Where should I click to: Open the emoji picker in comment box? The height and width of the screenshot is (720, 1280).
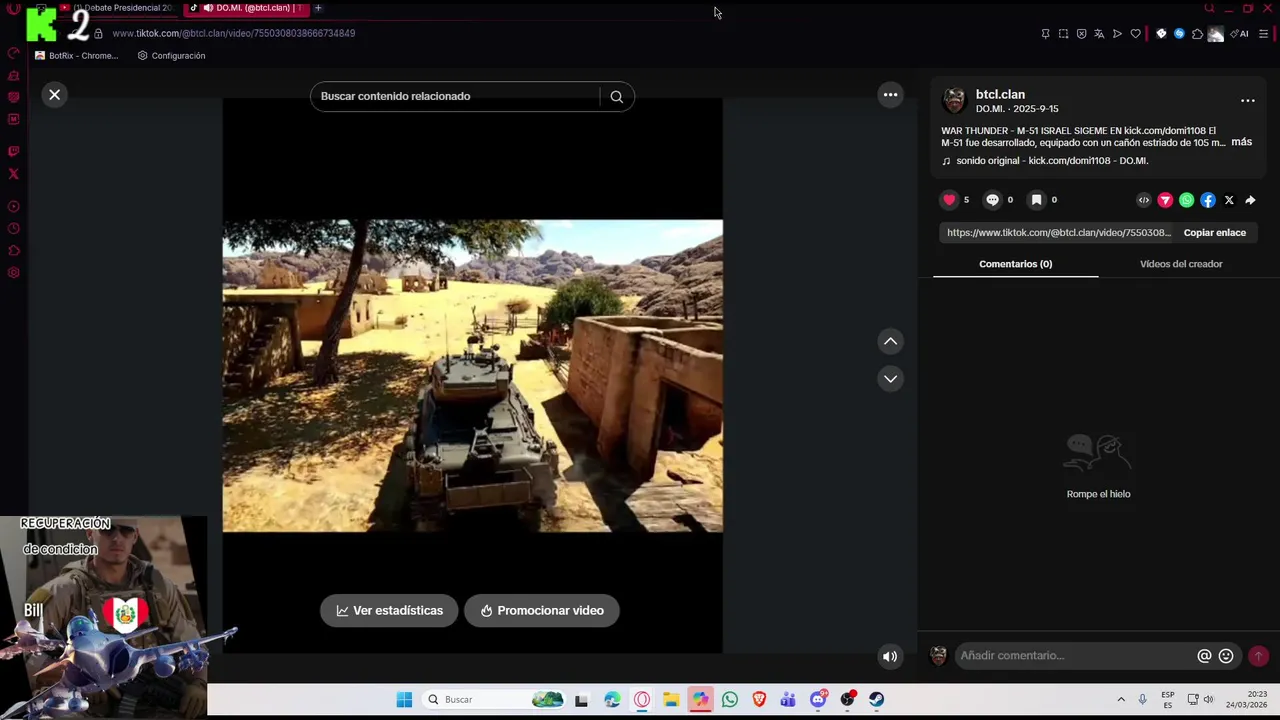tap(1226, 656)
